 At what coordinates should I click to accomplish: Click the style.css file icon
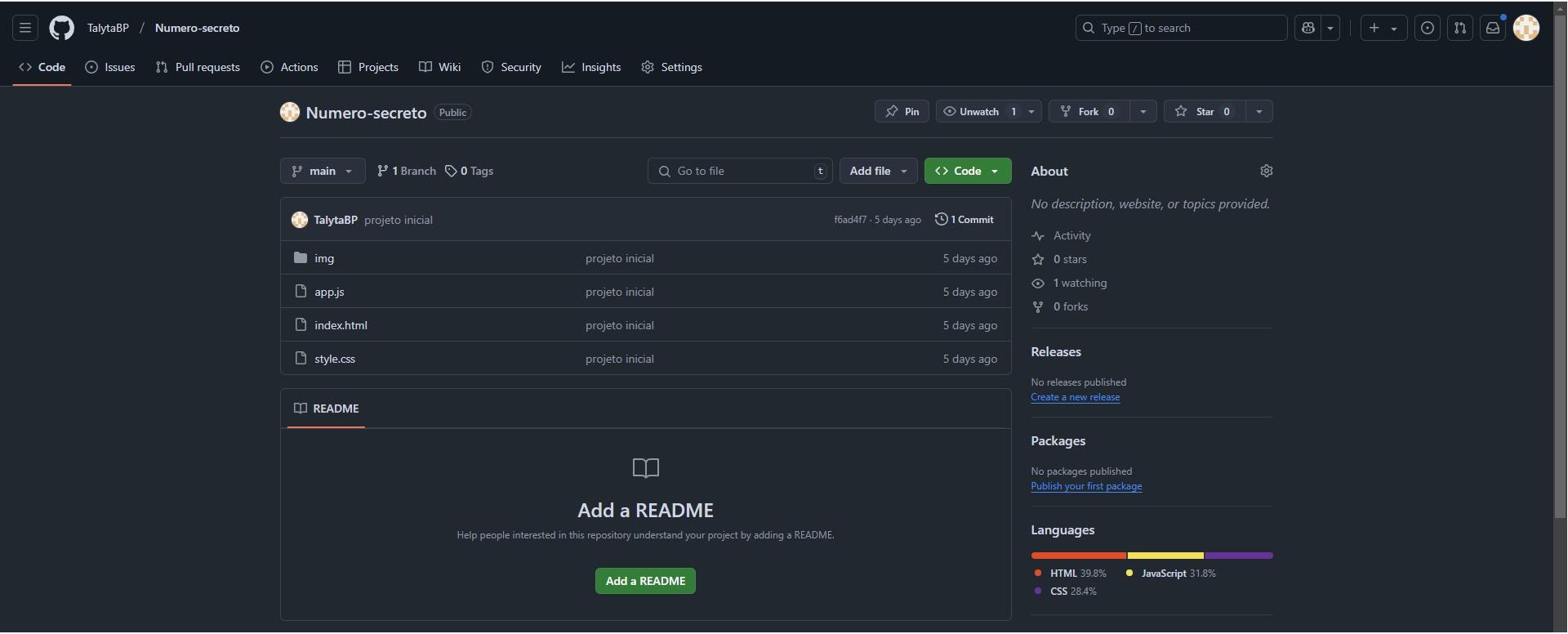coord(301,359)
